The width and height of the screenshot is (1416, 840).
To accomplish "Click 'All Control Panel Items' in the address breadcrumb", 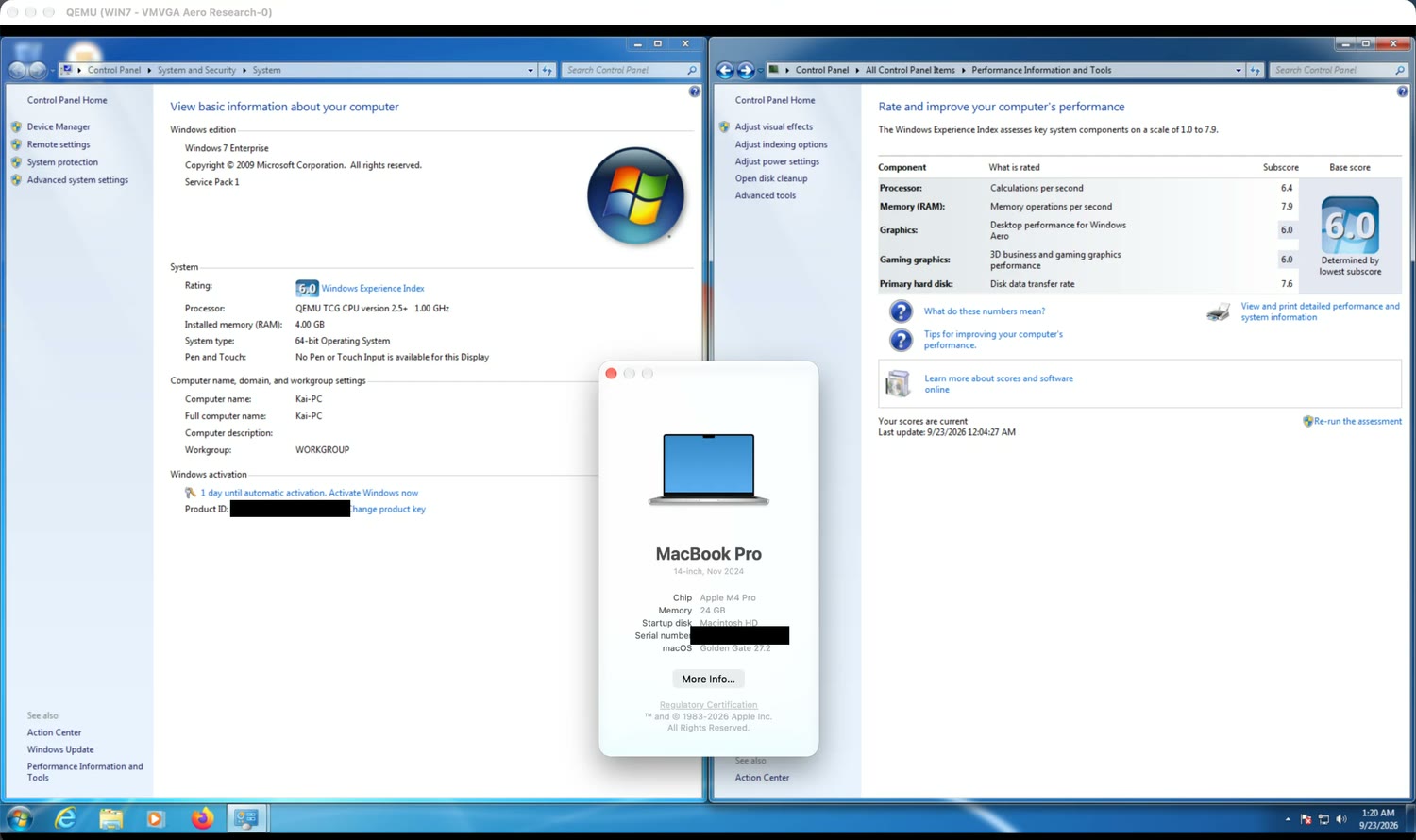I will (910, 70).
